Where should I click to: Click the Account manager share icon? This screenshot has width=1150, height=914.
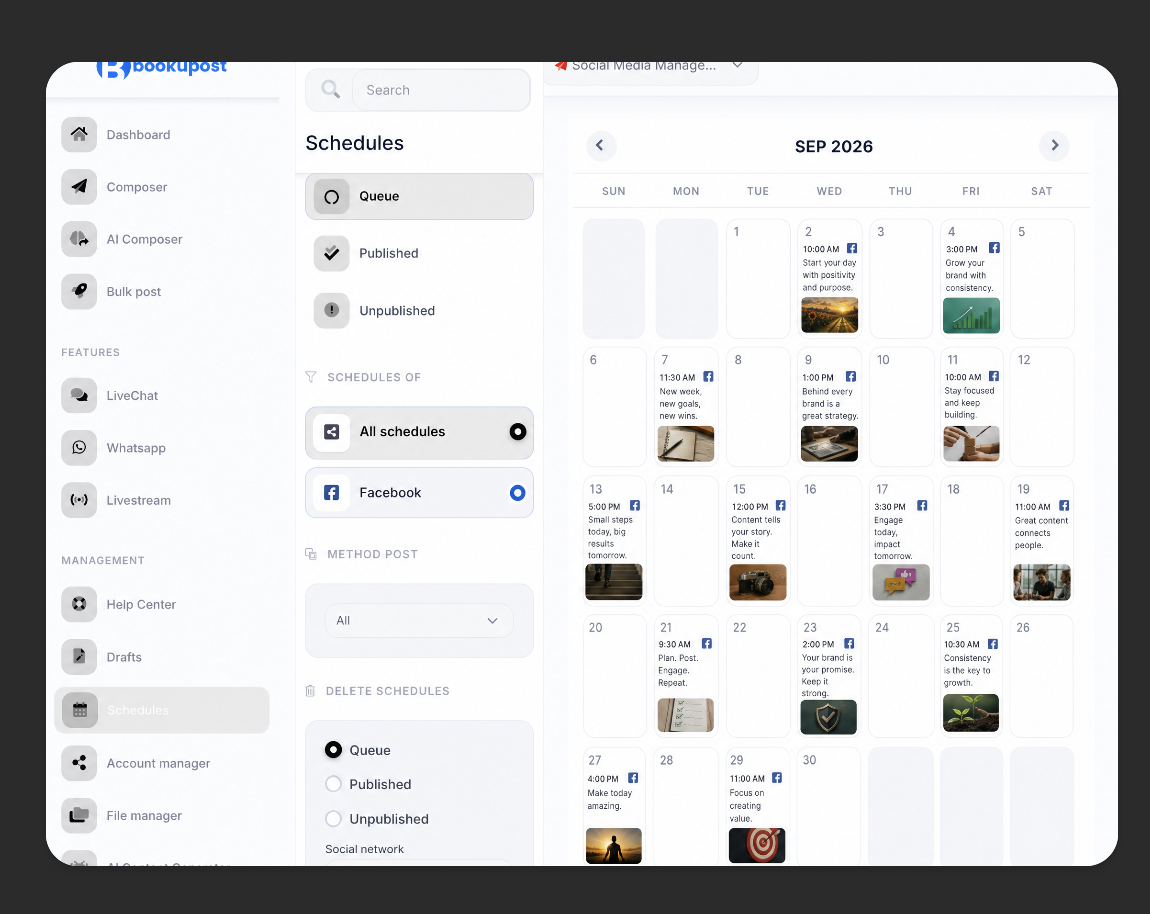79,763
